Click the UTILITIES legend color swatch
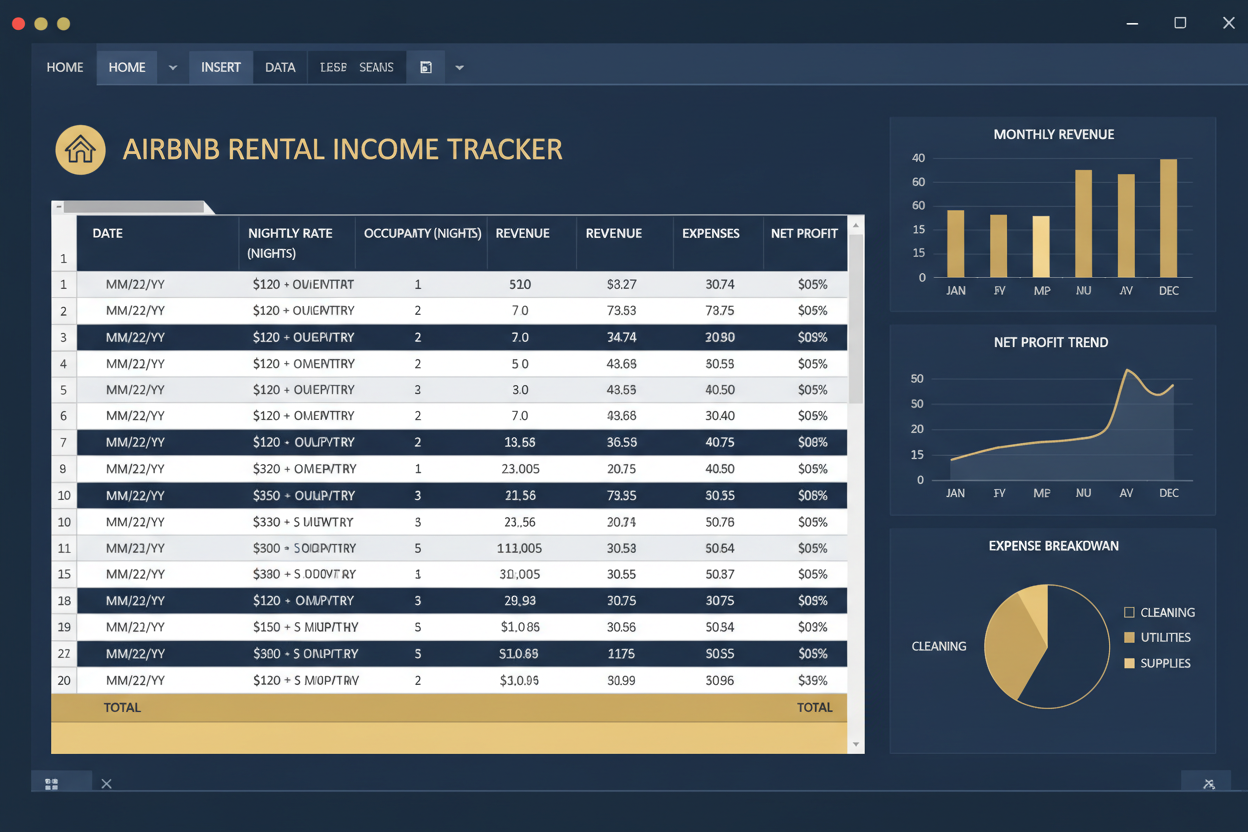The height and width of the screenshot is (832, 1248). coord(1129,637)
